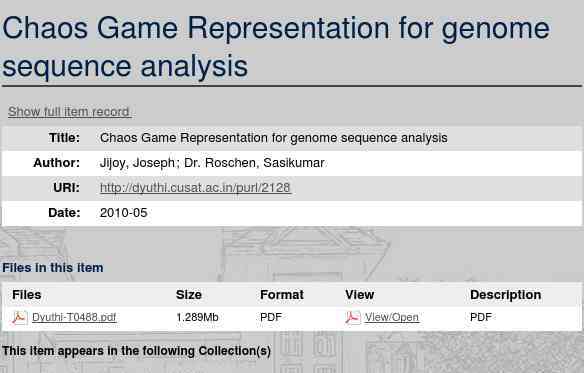Viewport: 584px width, 373px height.
Task: Click the large Chaos Game Representation page heading
Action: click(x=276, y=47)
